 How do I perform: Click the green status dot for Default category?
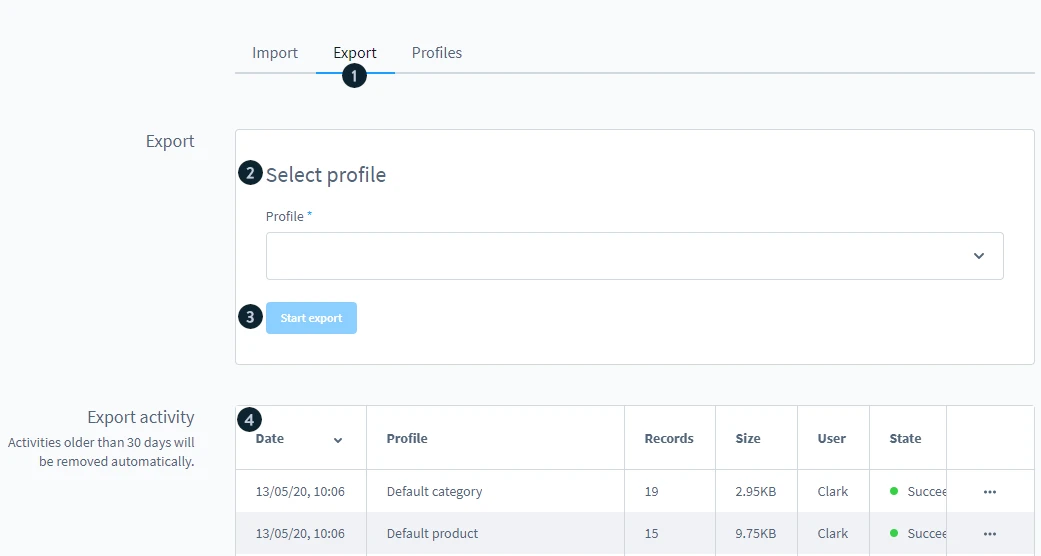(894, 491)
